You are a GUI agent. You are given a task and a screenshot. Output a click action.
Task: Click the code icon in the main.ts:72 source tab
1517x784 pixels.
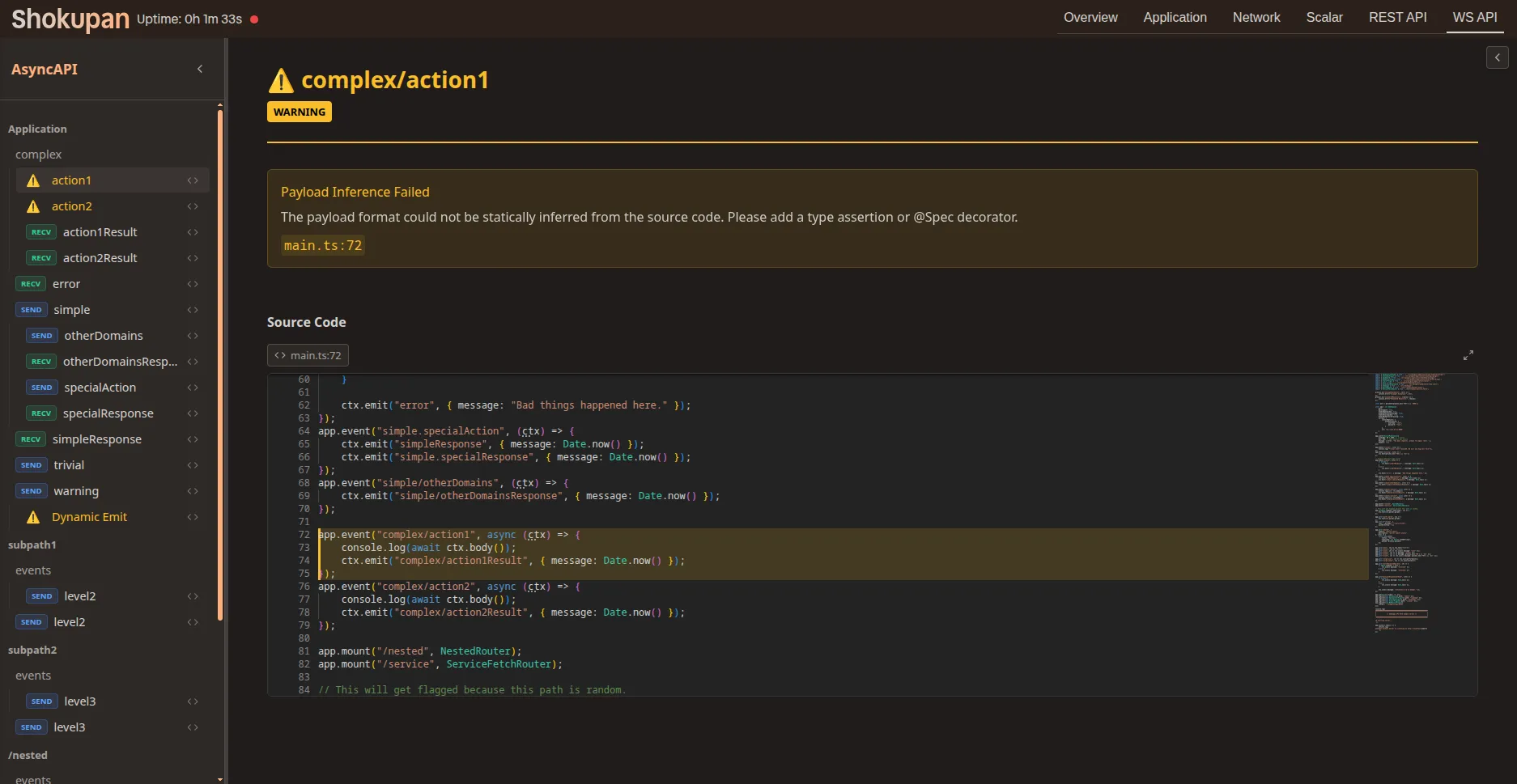point(279,354)
